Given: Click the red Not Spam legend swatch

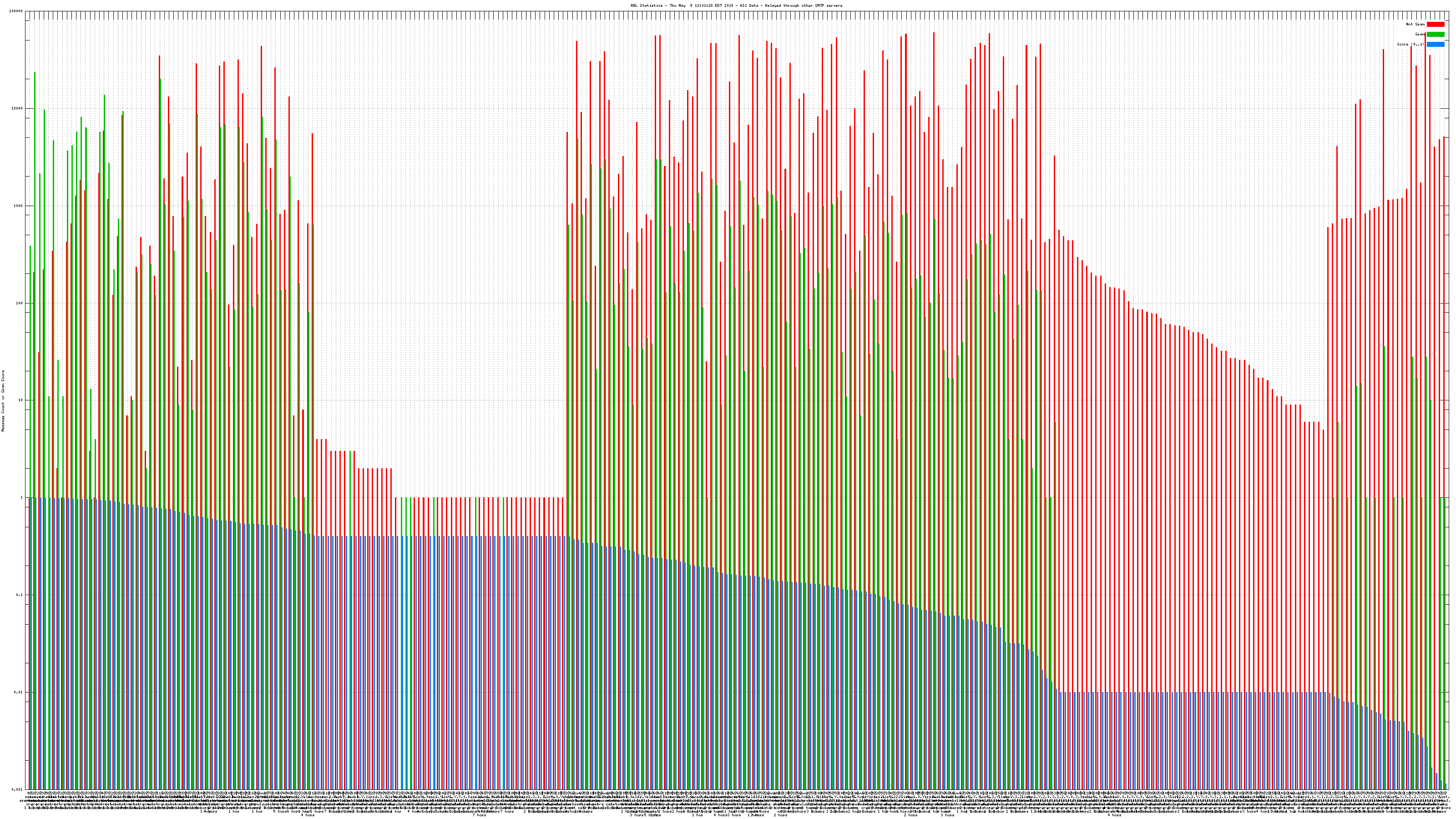Looking at the screenshot, I should (1435, 24).
